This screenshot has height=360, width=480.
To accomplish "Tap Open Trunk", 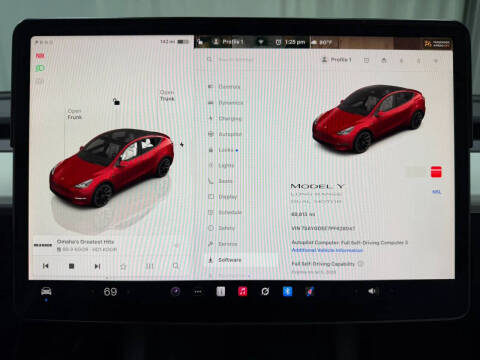I will point(167,95).
